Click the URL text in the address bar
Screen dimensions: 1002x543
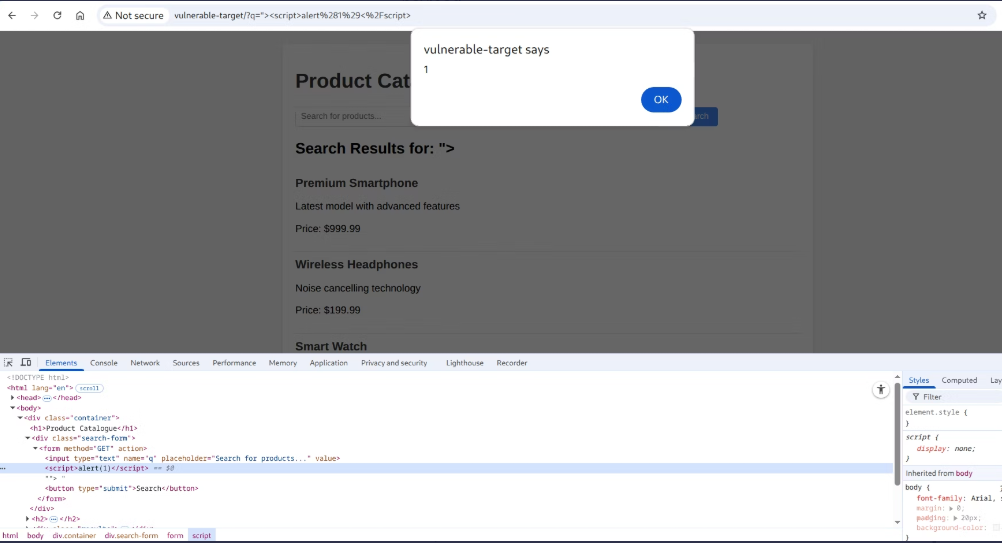292,15
